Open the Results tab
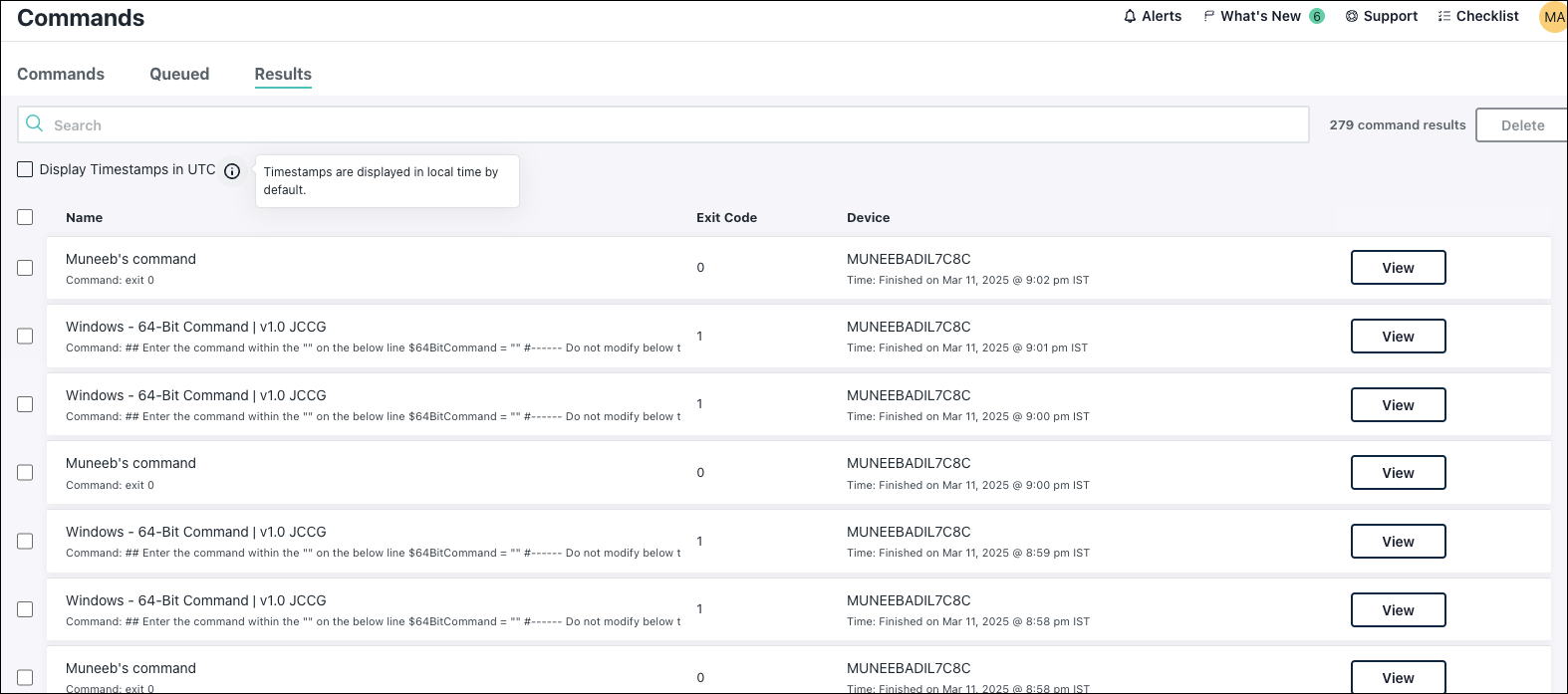This screenshot has width=1568, height=694. tap(283, 74)
